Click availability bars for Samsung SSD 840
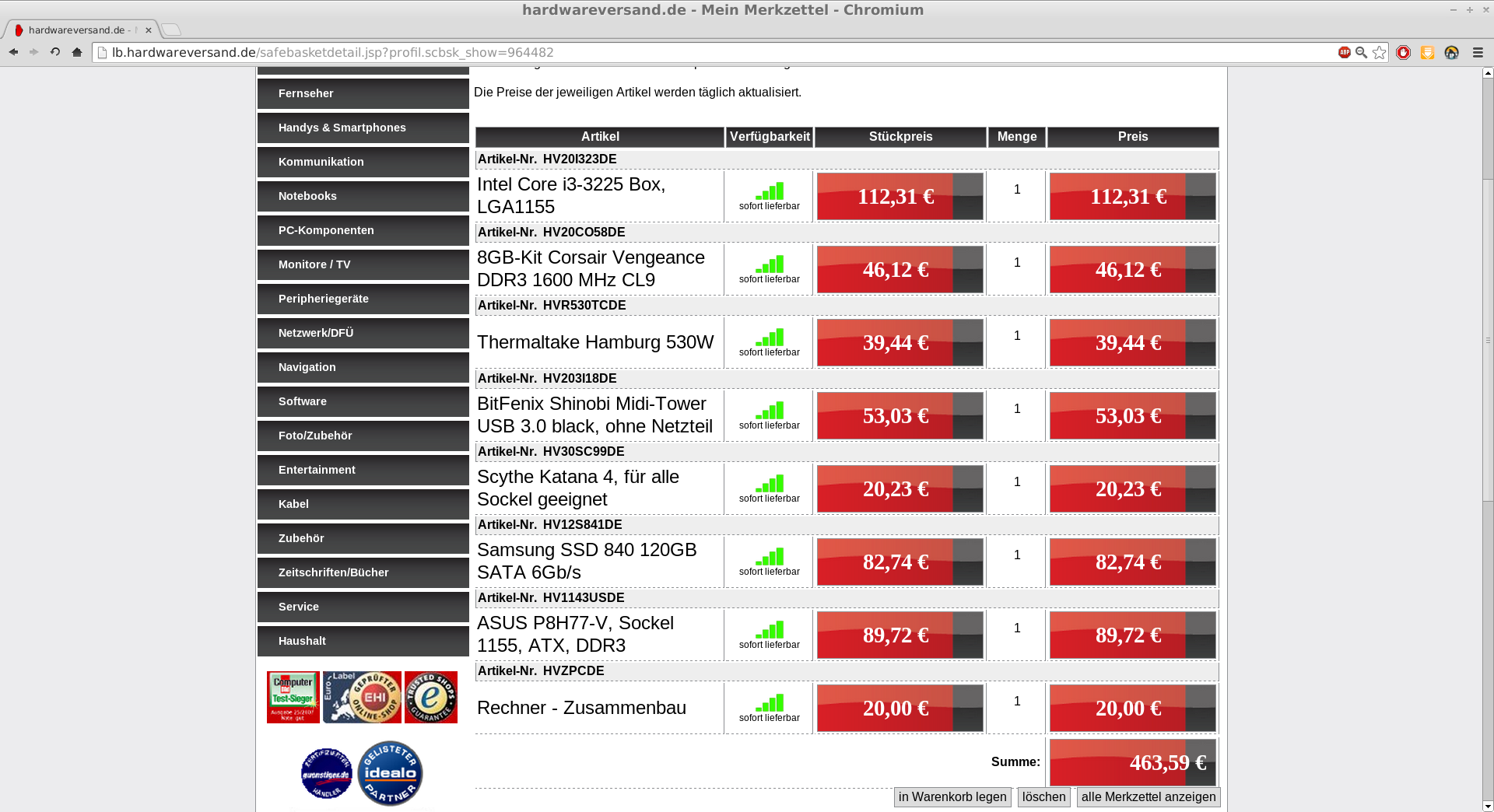The image size is (1494, 812). 770,557
